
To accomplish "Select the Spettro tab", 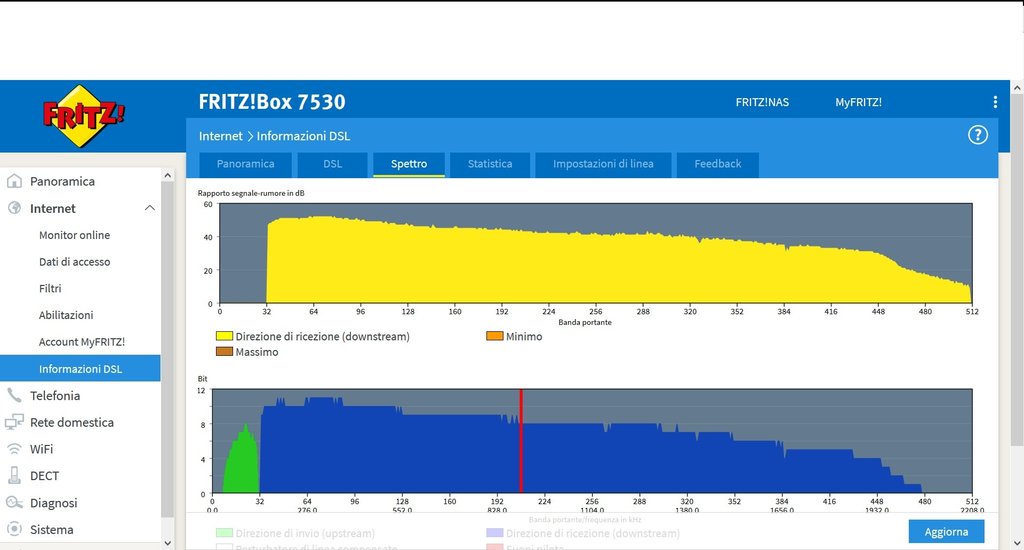I will (x=409, y=164).
